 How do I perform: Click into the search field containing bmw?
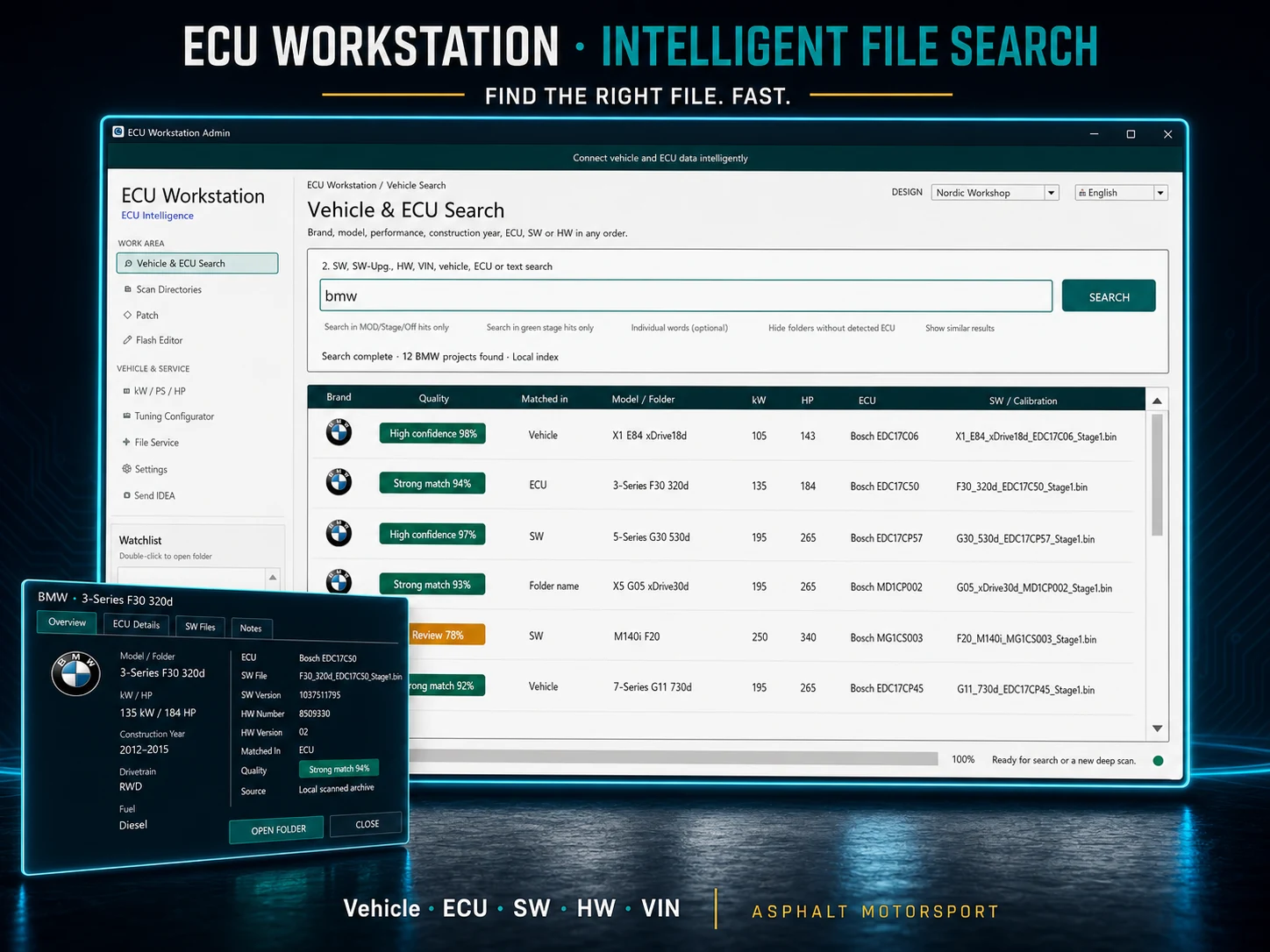(x=686, y=296)
